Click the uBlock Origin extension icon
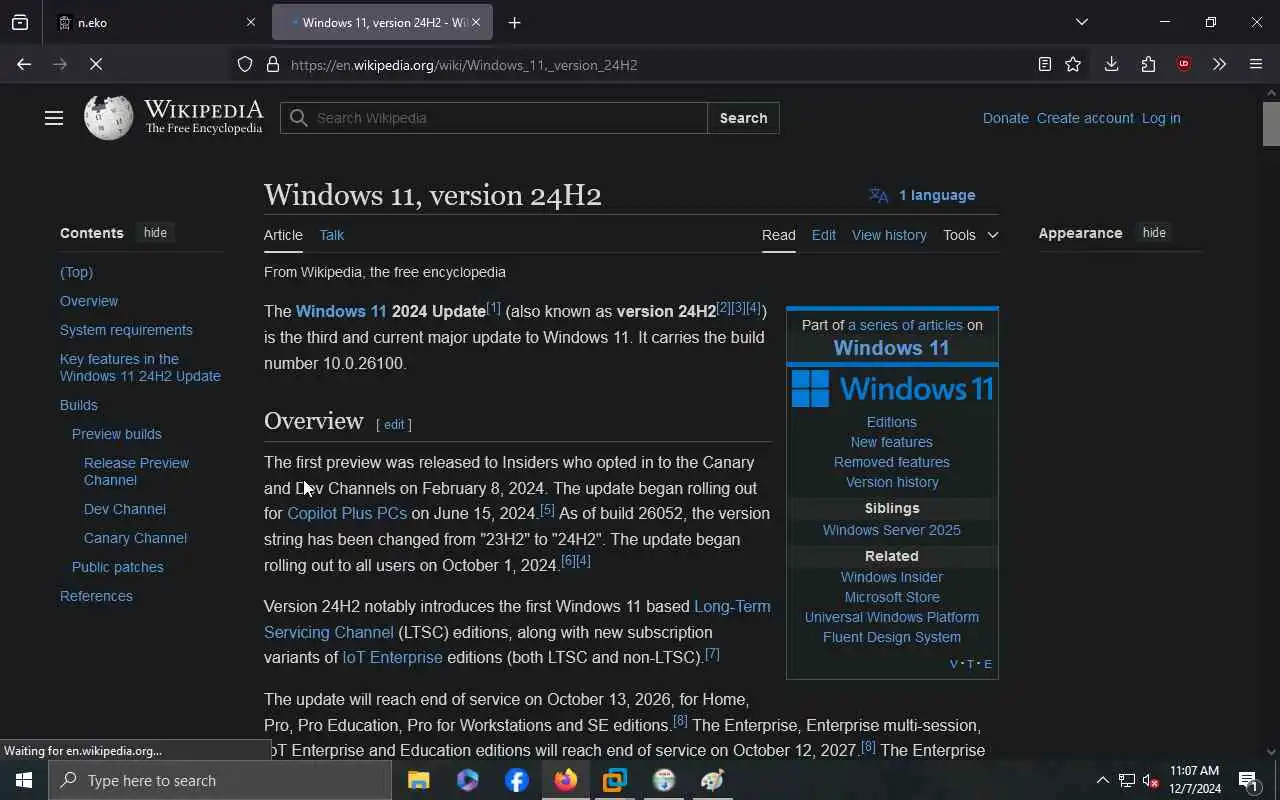 point(1184,64)
